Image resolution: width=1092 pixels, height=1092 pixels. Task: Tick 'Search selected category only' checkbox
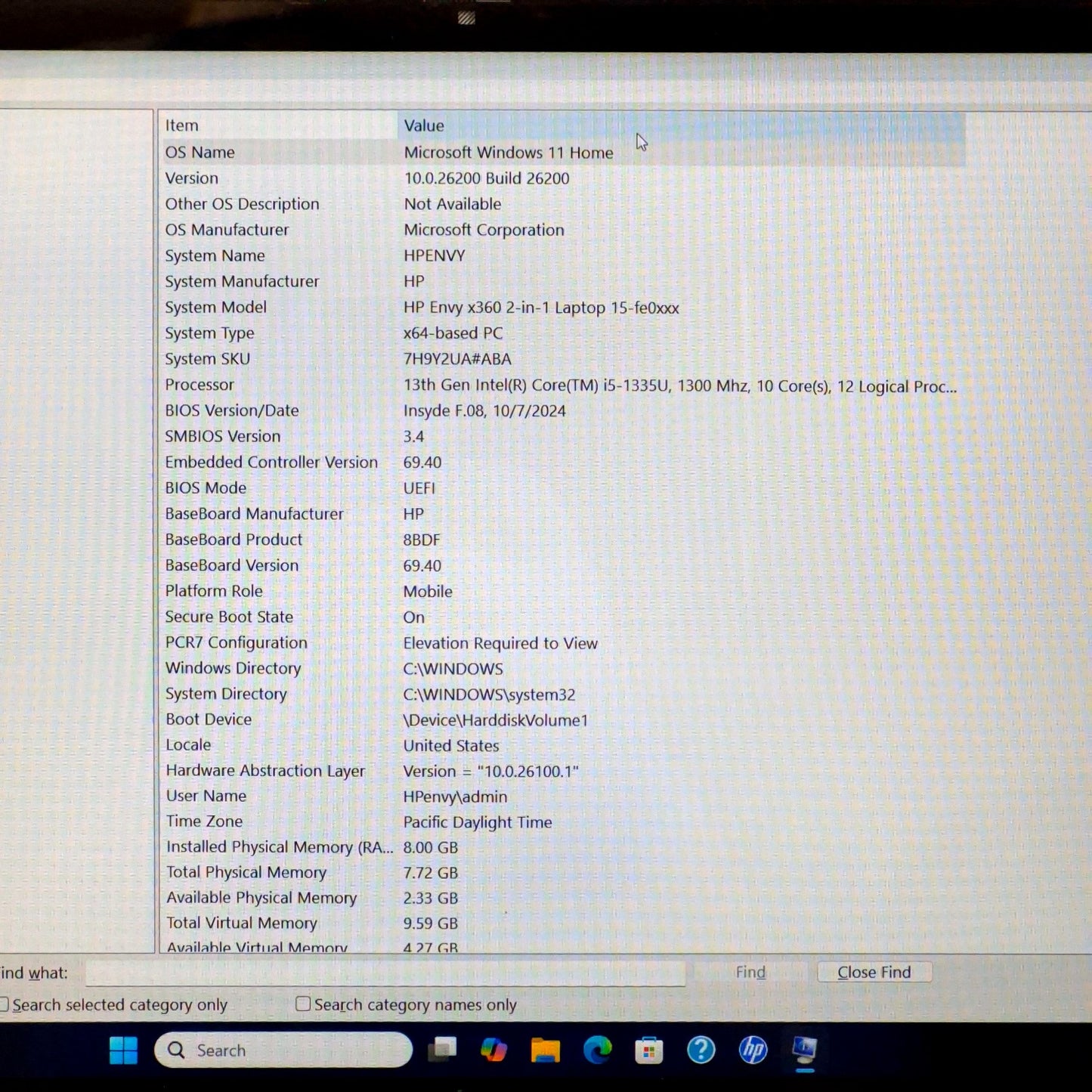(3, 1004)
